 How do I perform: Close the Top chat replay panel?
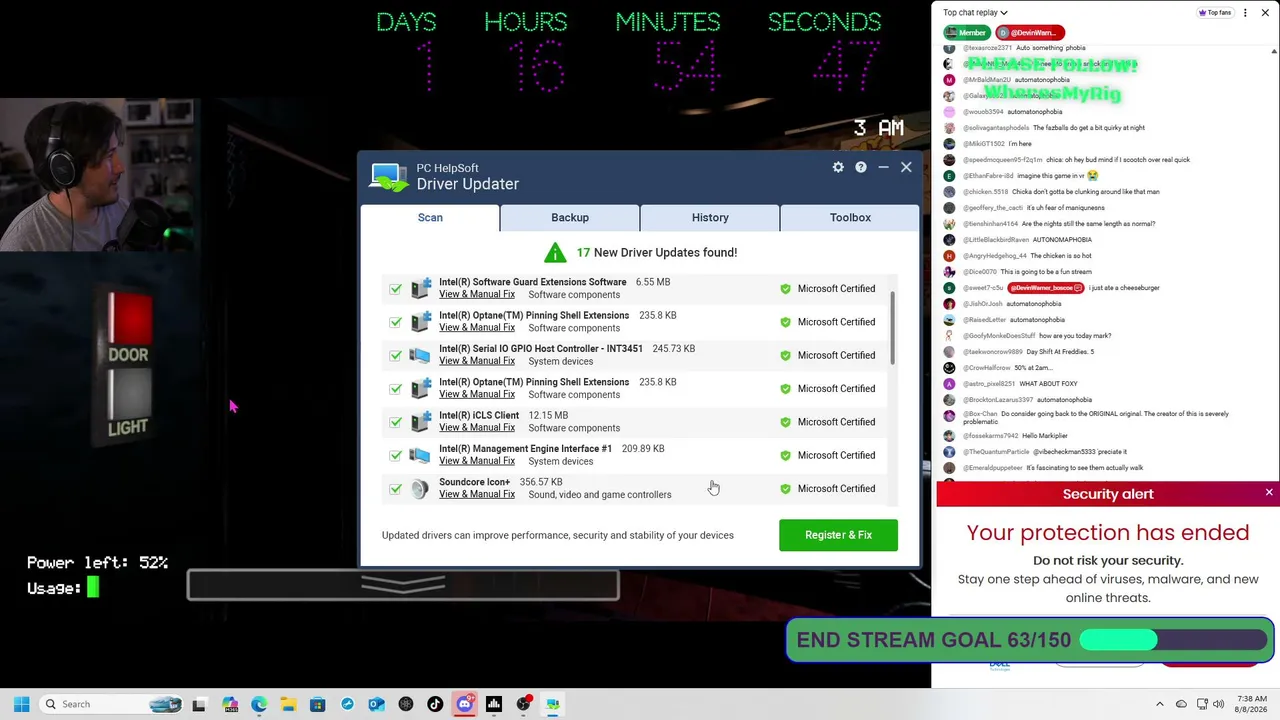(x=1265, y=13)
